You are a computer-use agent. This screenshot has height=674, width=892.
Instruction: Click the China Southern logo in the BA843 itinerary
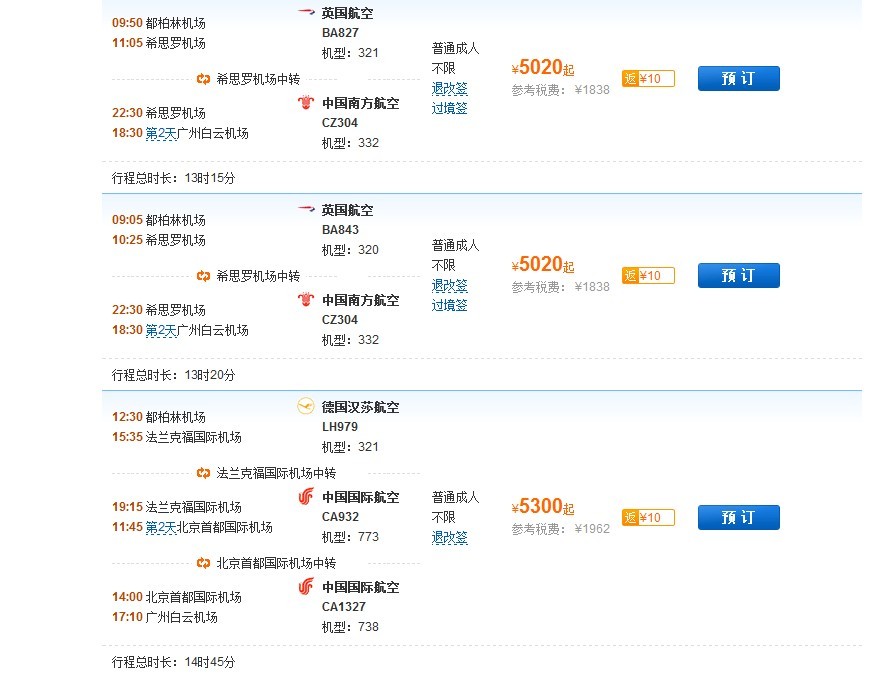point(306,300)
